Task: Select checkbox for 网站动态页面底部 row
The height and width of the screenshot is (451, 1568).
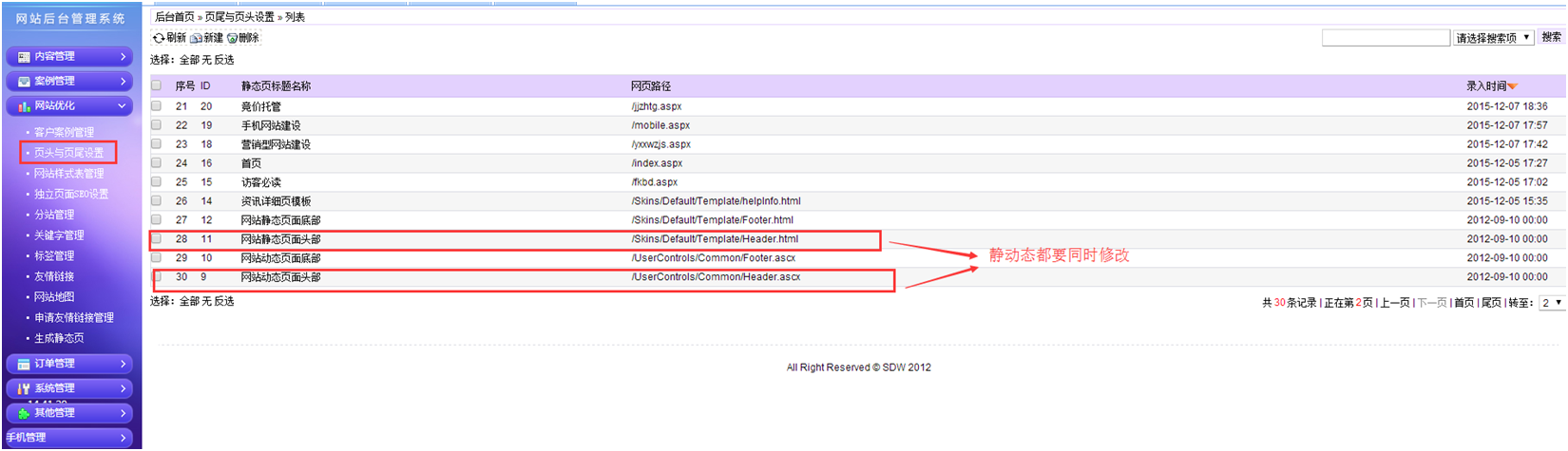Action: click(x=157, y=257)
